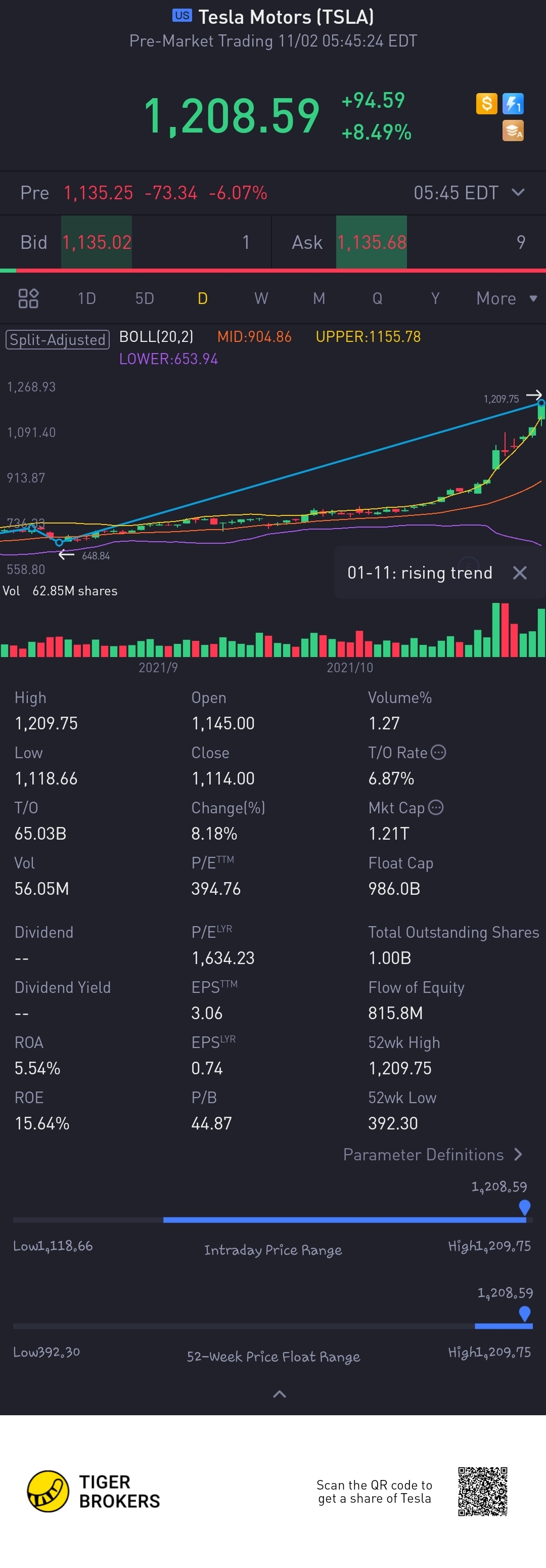The width and height of the screenshot is (546, 1568).
Task: Tap the 01-11: rising trend message
Action: coord(420,573)
